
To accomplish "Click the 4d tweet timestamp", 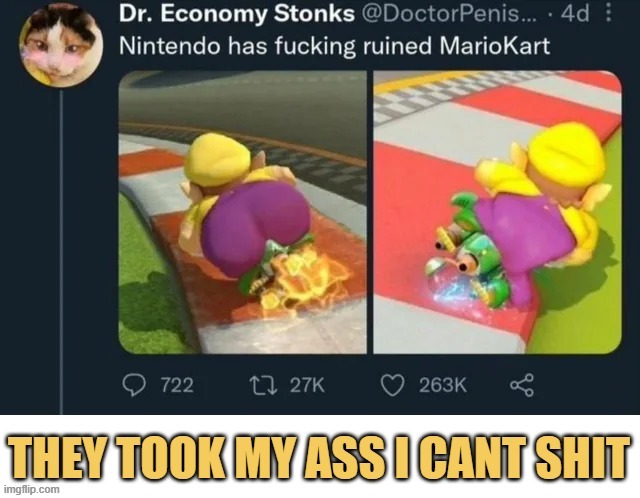I will click(x=575, y=14).
